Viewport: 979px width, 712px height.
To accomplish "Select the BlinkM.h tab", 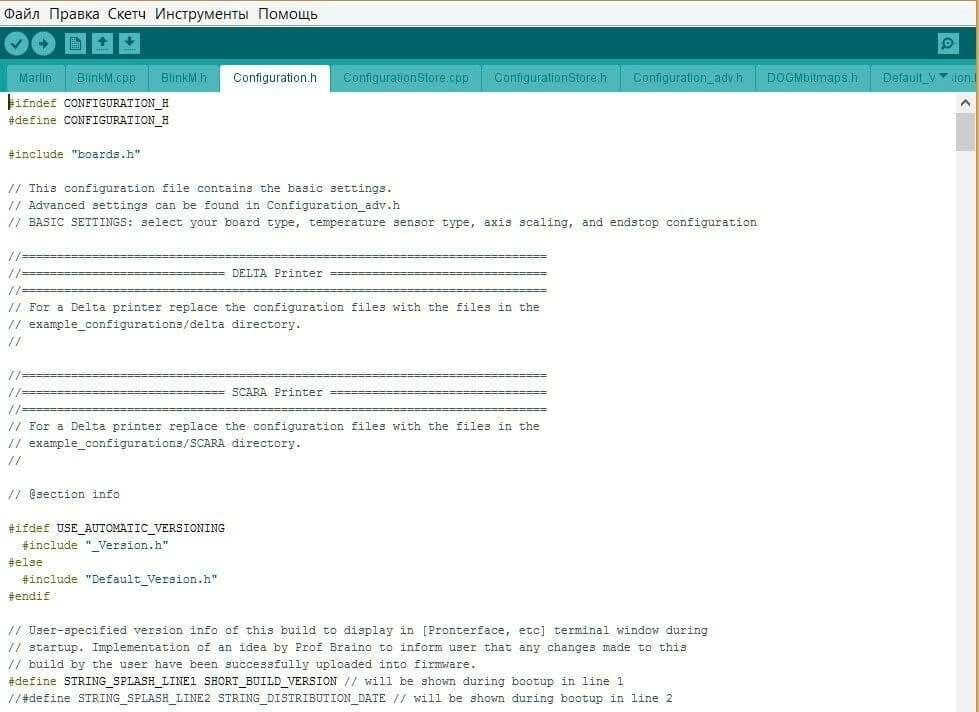I will tap(184, 78).
